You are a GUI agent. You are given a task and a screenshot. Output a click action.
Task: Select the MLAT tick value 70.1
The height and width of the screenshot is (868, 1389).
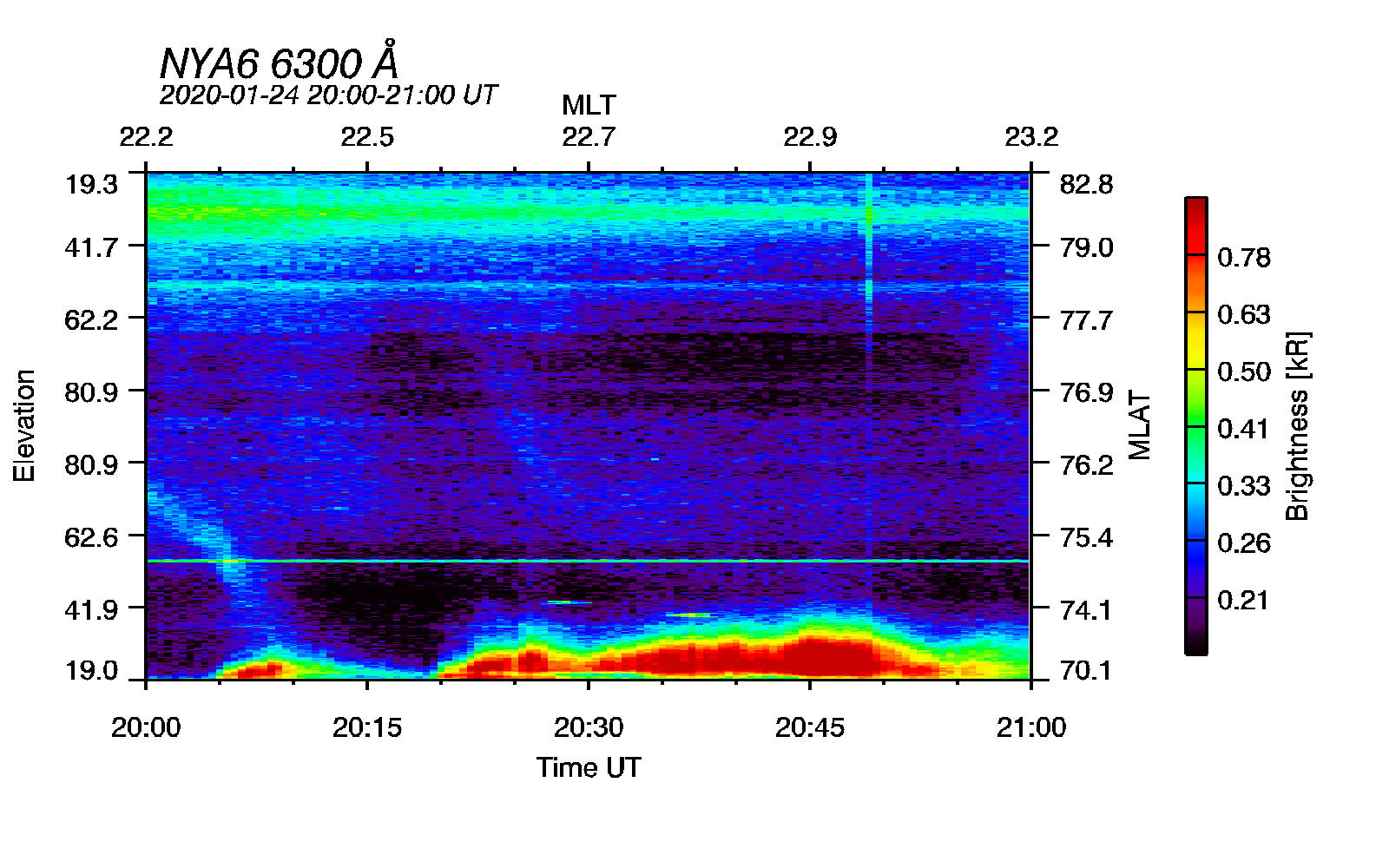pos(1086,670)
